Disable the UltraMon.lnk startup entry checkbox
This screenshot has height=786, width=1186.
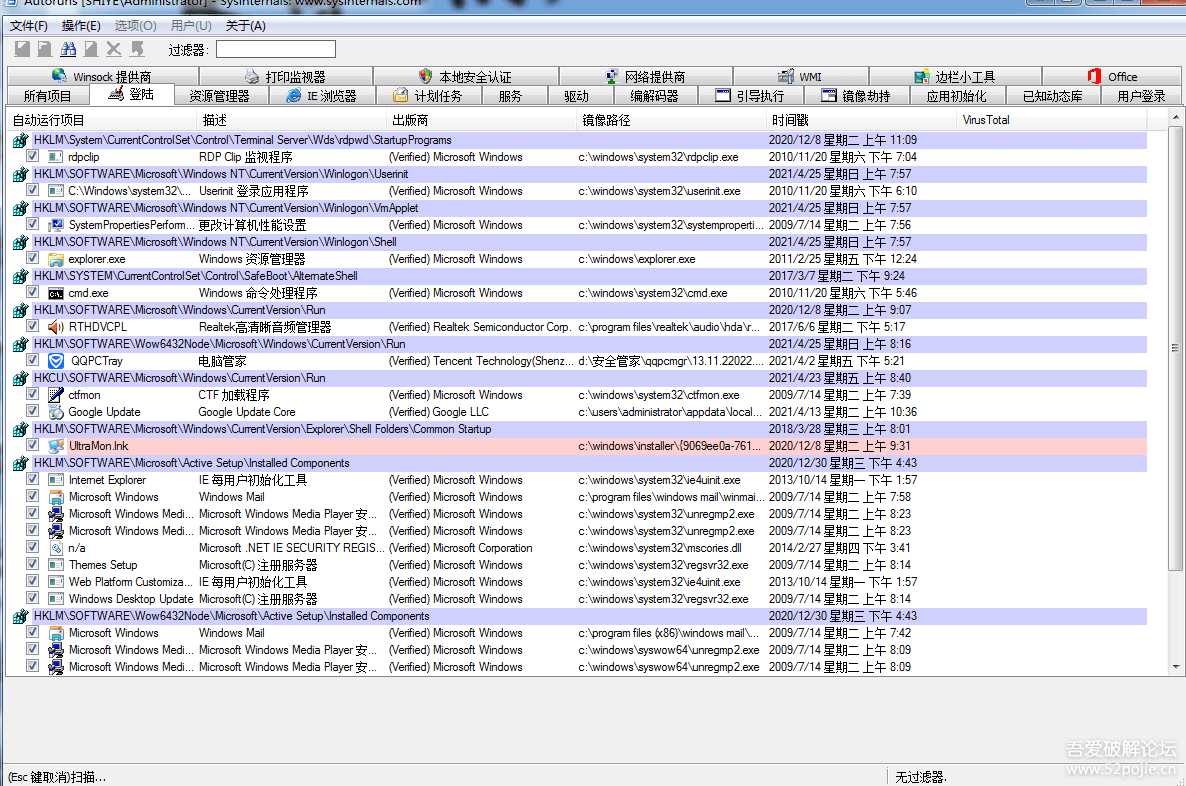[33, 446]
